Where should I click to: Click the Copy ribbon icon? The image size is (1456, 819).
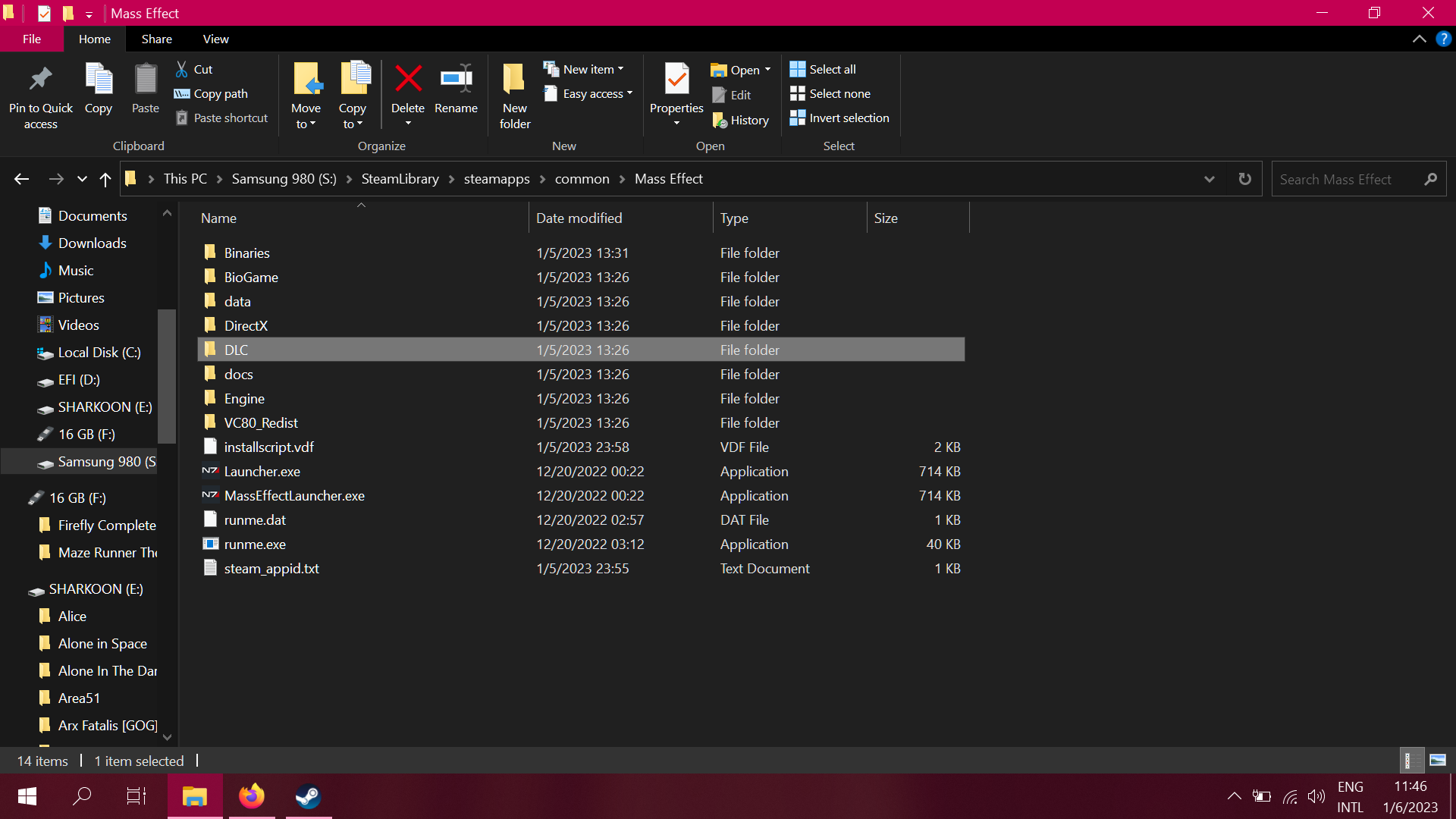pos(99,79)
